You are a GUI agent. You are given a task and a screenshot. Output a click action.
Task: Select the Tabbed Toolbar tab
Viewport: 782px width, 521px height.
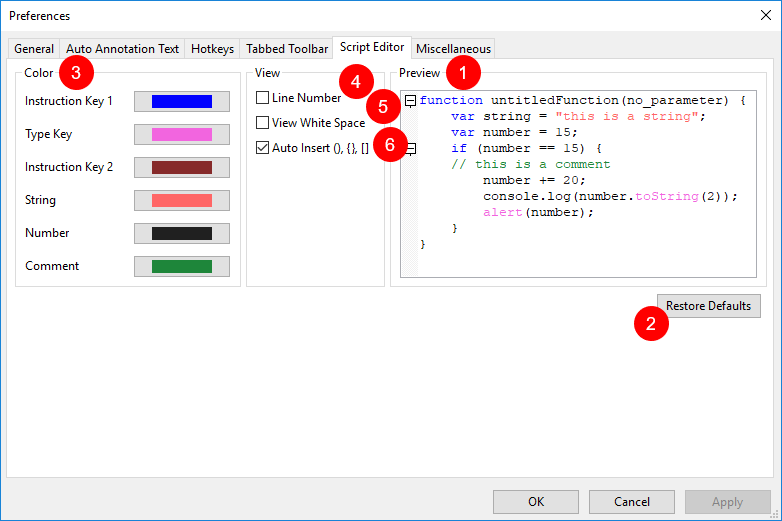click(x=287, y=49)
